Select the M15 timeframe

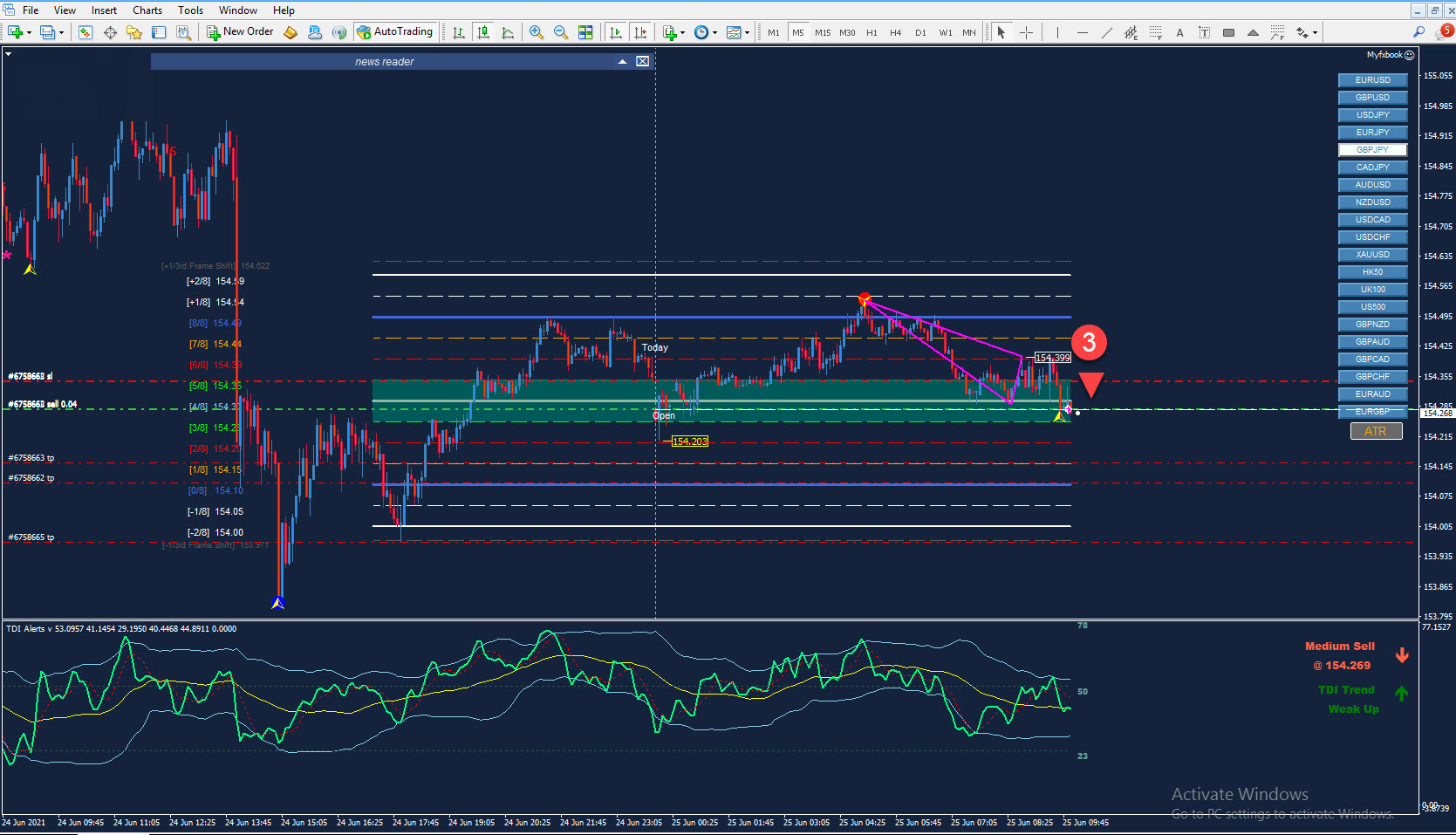(823, 32)
